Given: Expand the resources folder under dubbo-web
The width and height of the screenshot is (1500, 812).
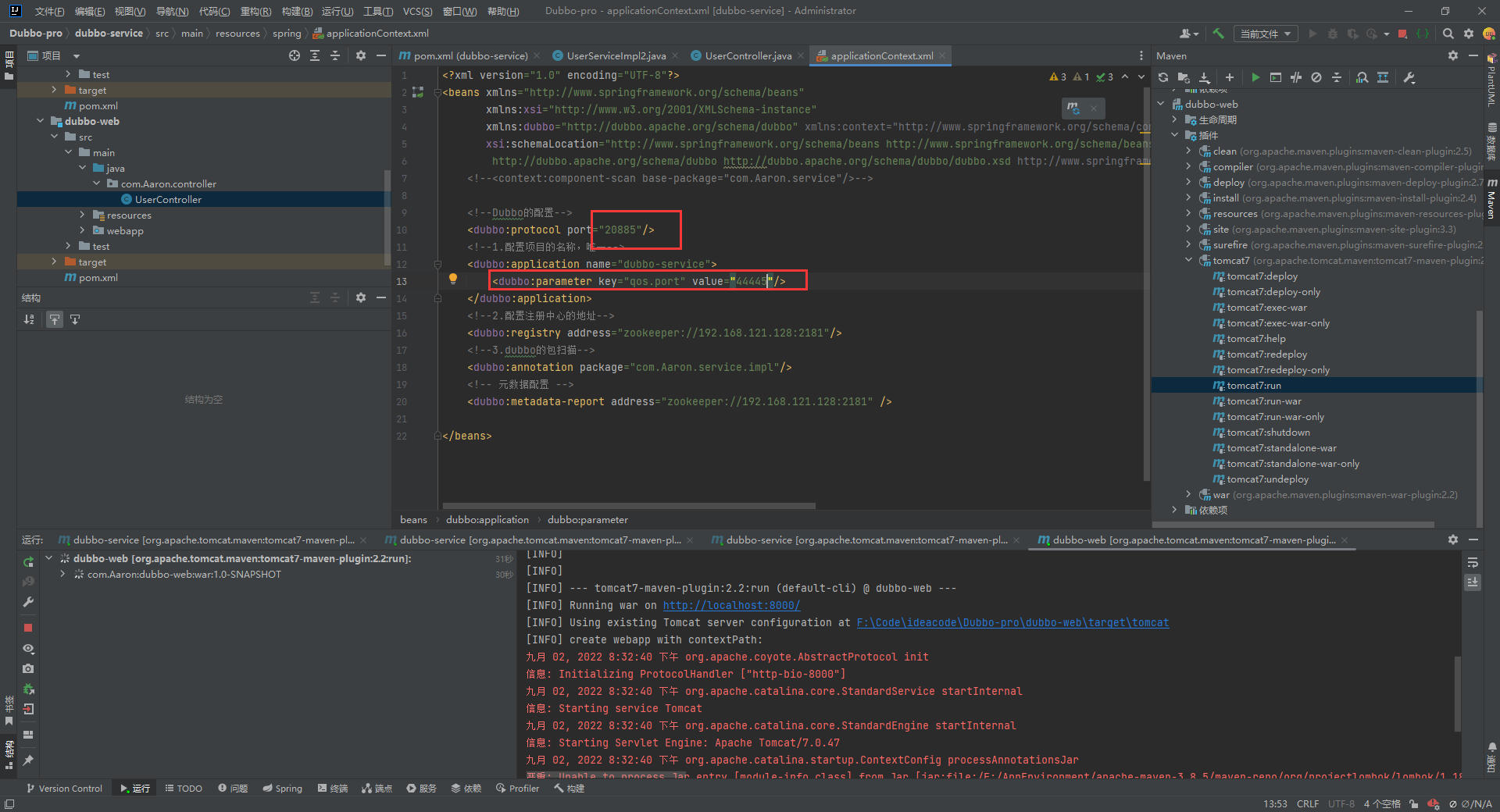Looking at the screenshot, I should coord(83,215).
